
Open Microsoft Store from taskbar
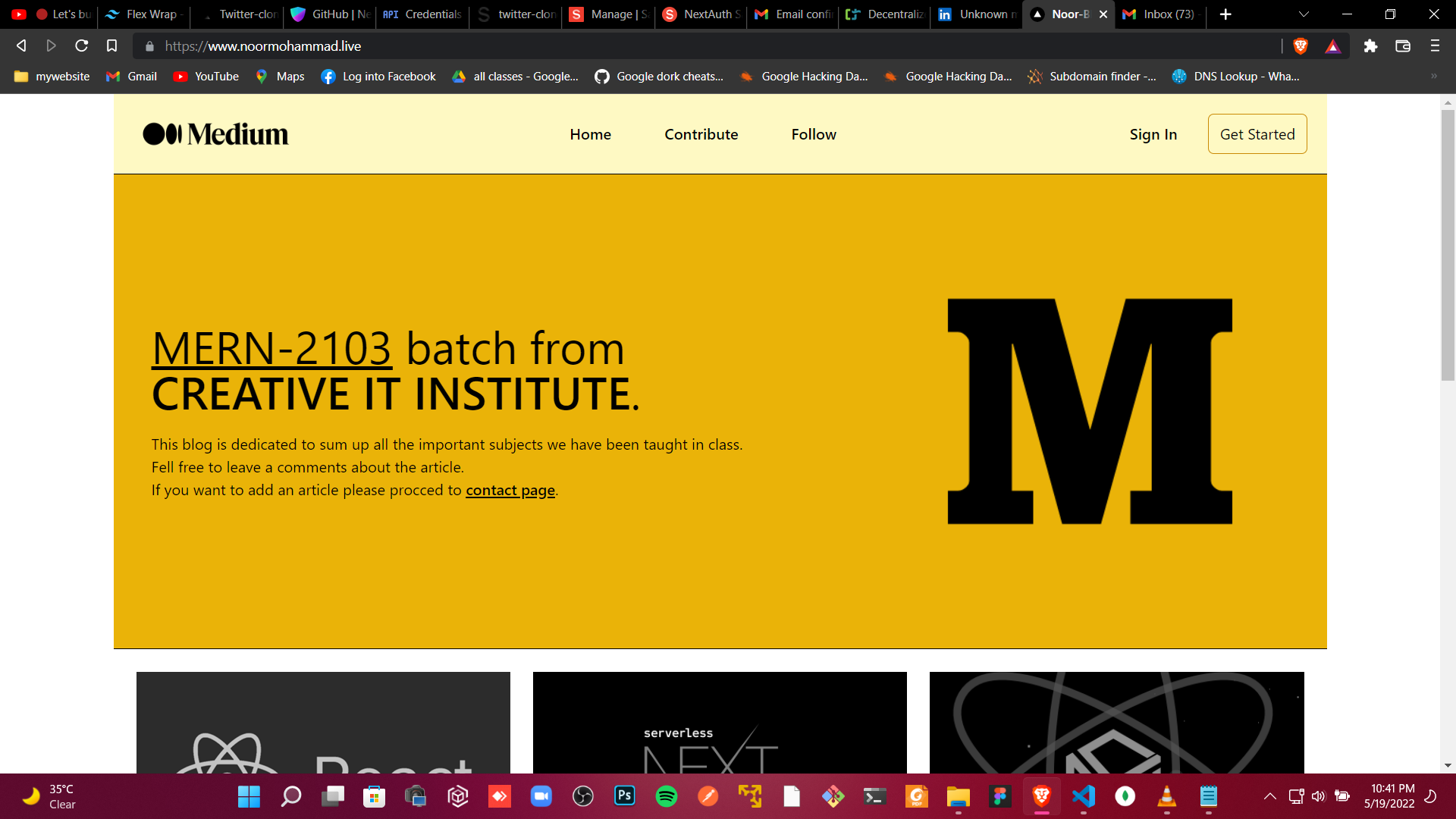coord(374,796)
